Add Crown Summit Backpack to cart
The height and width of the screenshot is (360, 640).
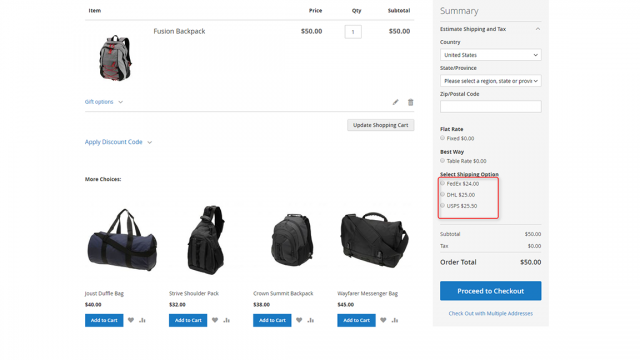272,320
